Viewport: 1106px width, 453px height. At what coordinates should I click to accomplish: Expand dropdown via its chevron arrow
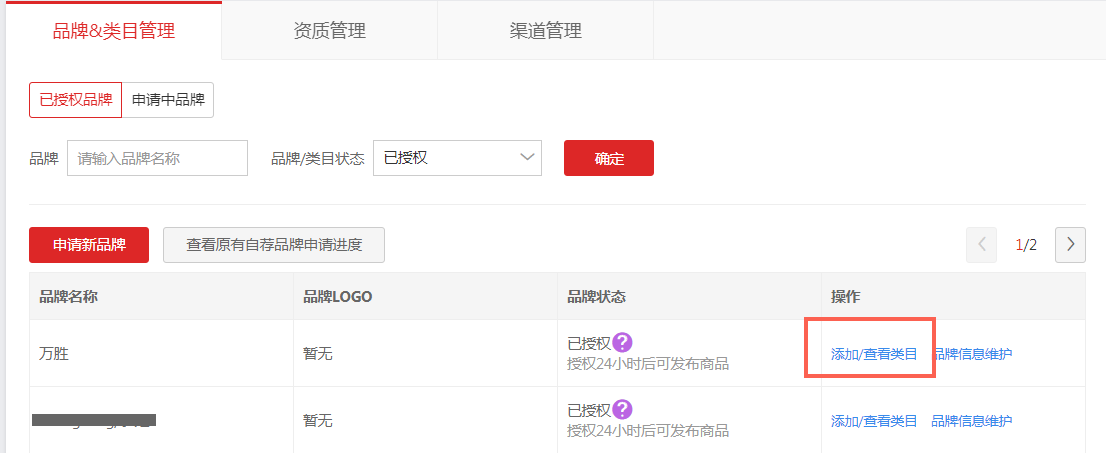[x=526, y=157]
